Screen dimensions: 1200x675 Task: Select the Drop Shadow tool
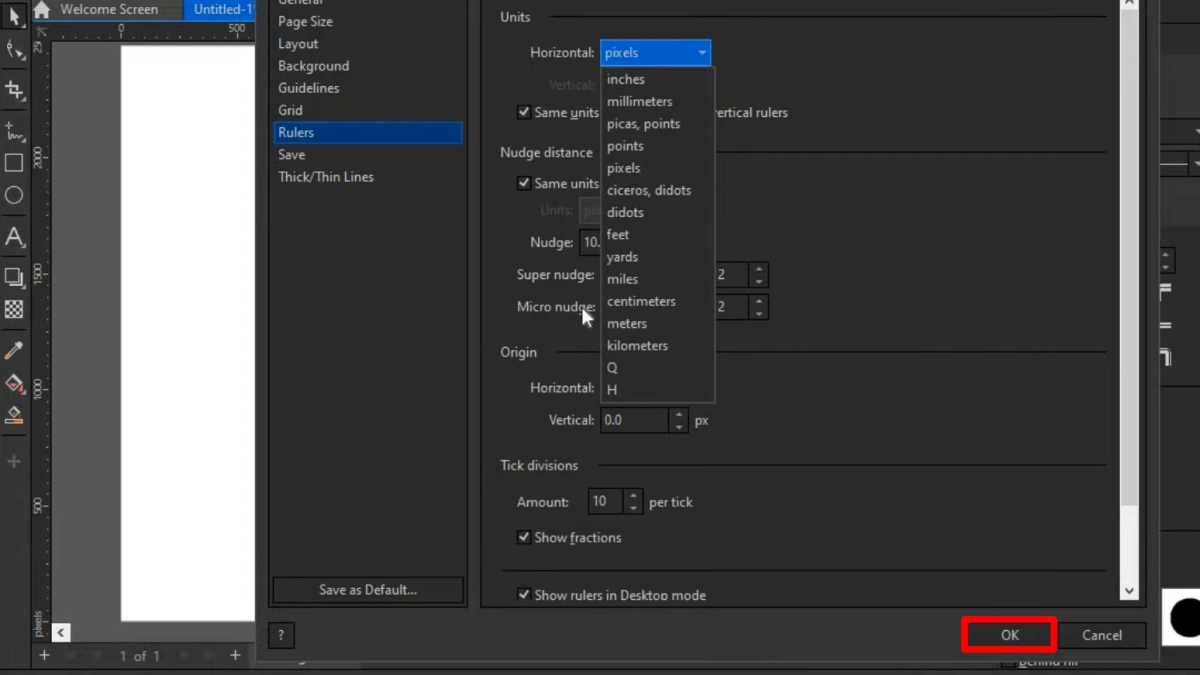coord(14,277)
